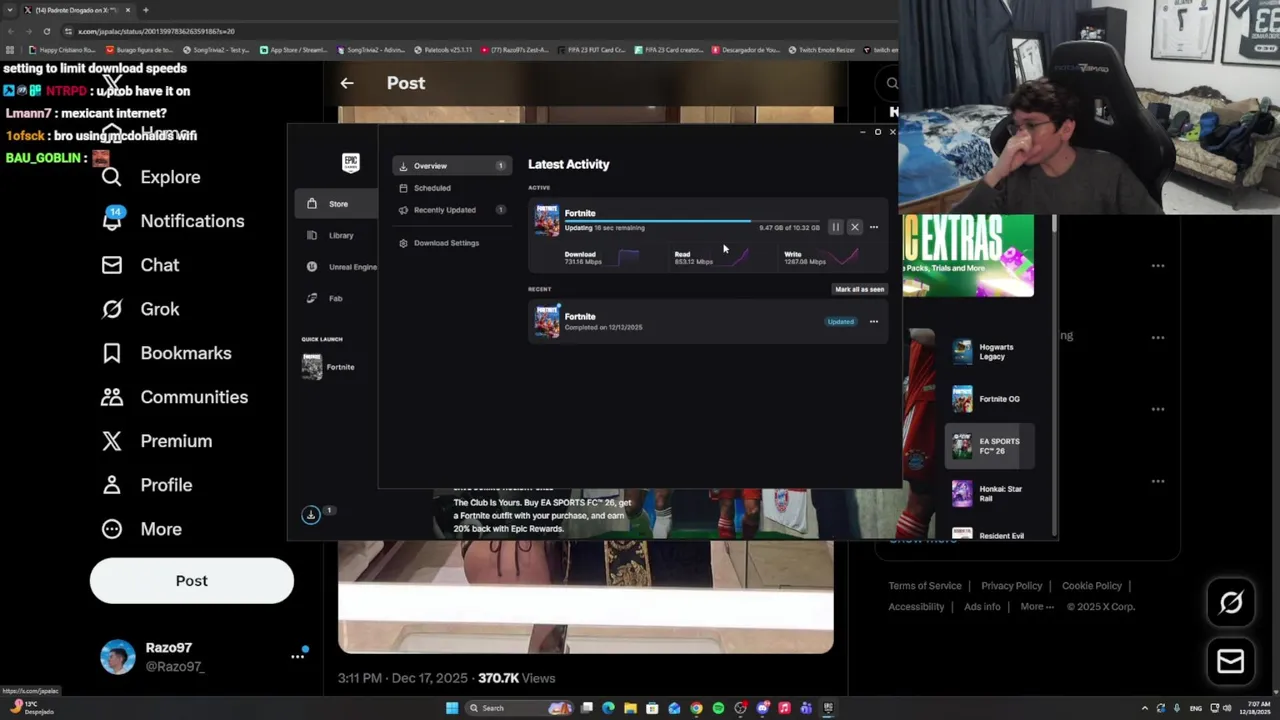This screenshot has height=720, width=1280.
Task: Open Profile in X sidebar
Action: 147,485
